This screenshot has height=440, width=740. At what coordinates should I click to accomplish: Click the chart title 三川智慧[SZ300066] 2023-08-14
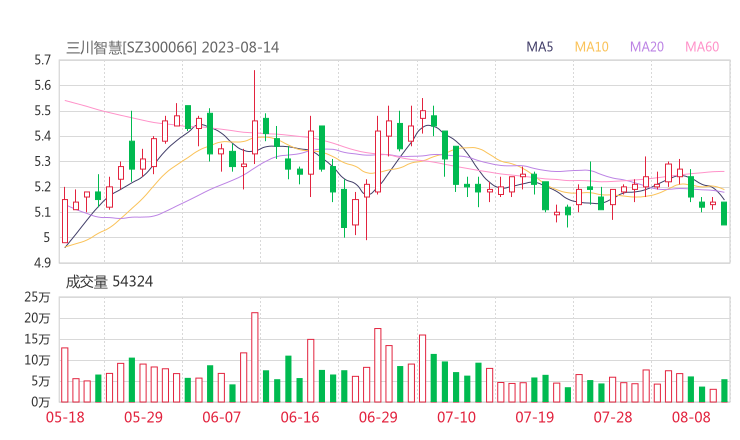point(173,48)
